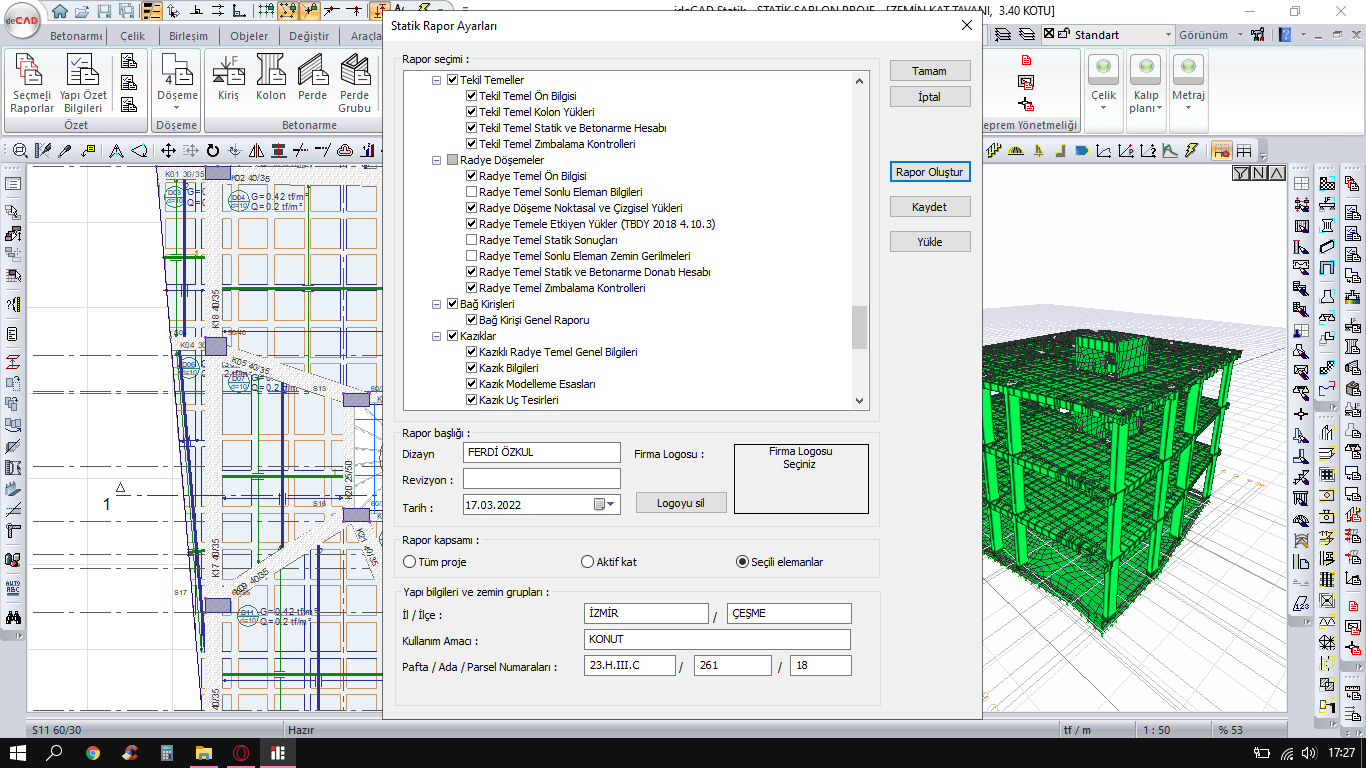Screen dimensions: 1366x768
Task: Switch to the Değiştir ribbon tab
Action: [309, 36]
